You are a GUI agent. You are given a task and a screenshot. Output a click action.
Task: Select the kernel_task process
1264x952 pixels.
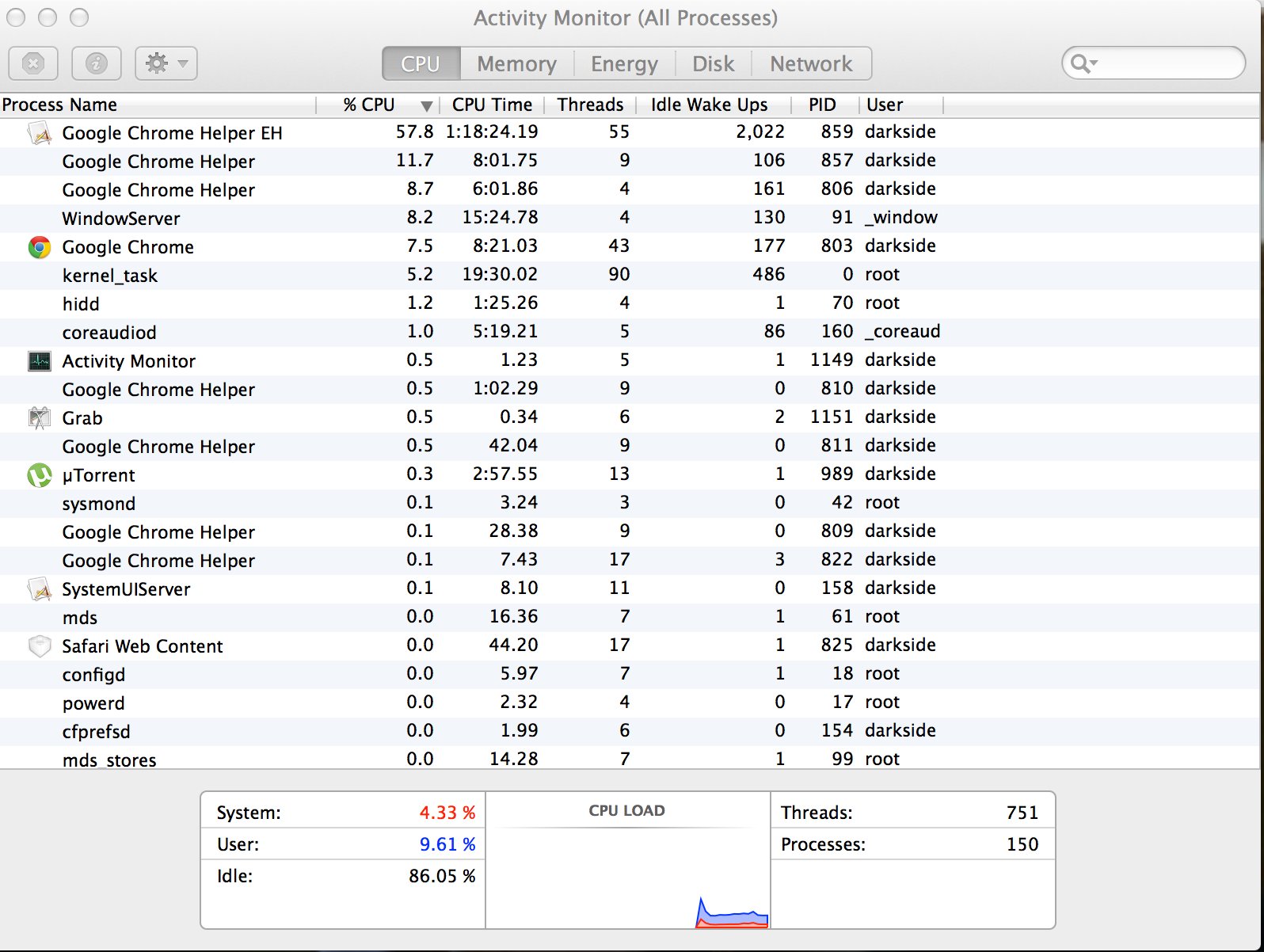click(x=630, y=276)
